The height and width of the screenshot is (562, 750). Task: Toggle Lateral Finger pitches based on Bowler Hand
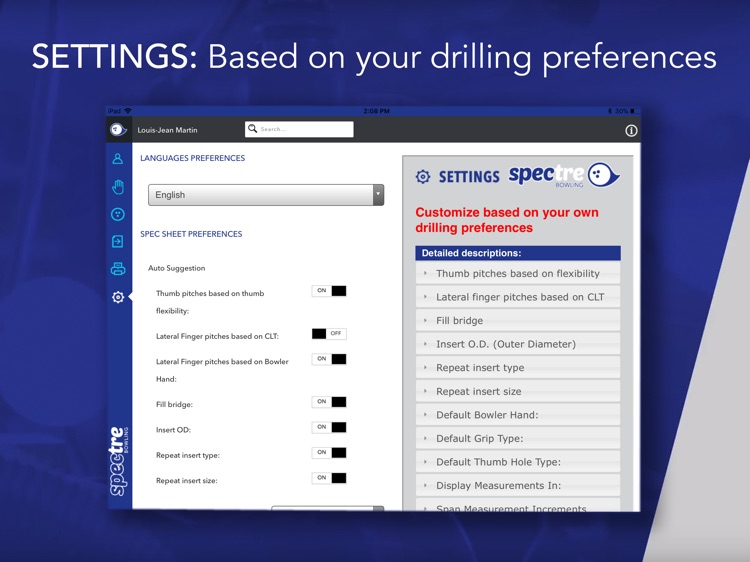coord(329,359)
